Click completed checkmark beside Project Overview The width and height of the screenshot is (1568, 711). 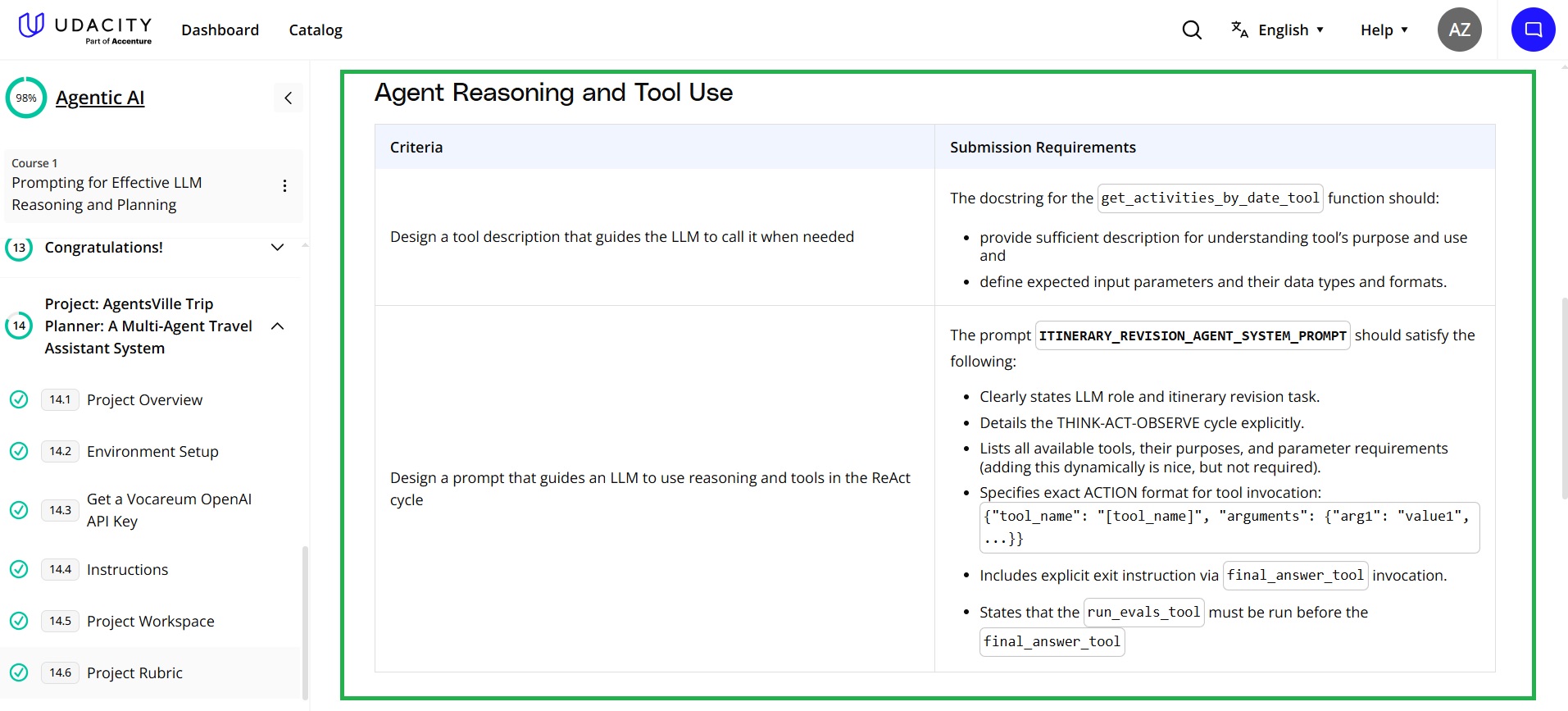tap(19, 399)
